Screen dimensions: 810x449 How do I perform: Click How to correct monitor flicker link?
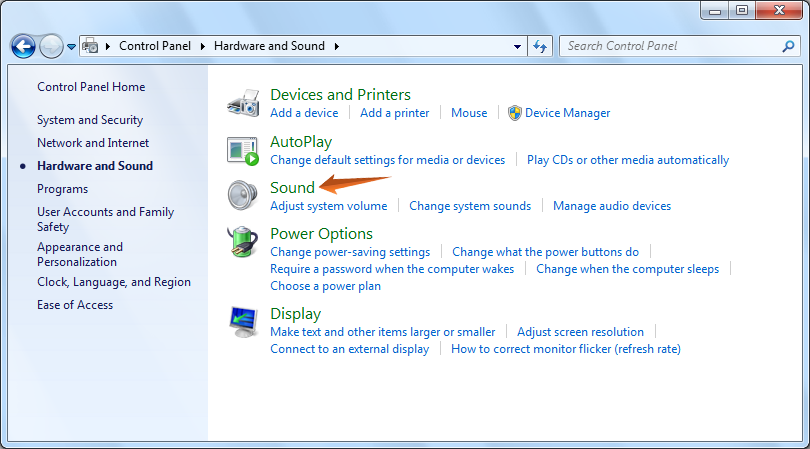566,349
